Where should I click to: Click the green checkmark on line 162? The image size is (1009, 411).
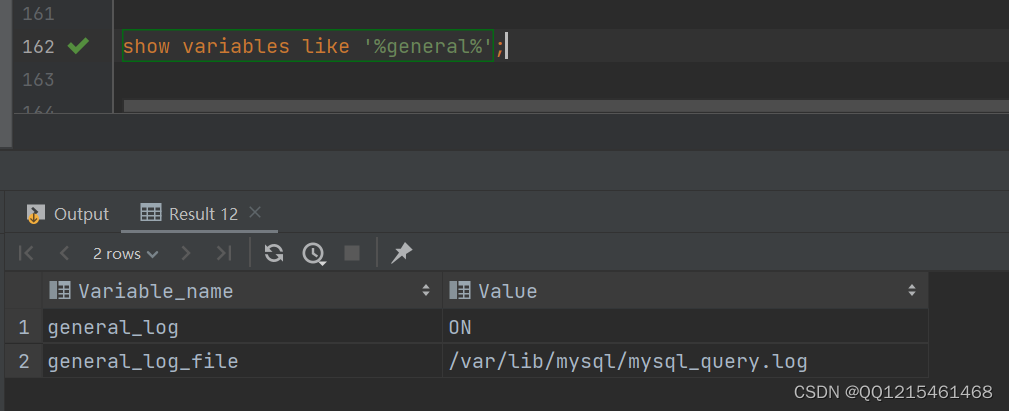pos(78,46)
